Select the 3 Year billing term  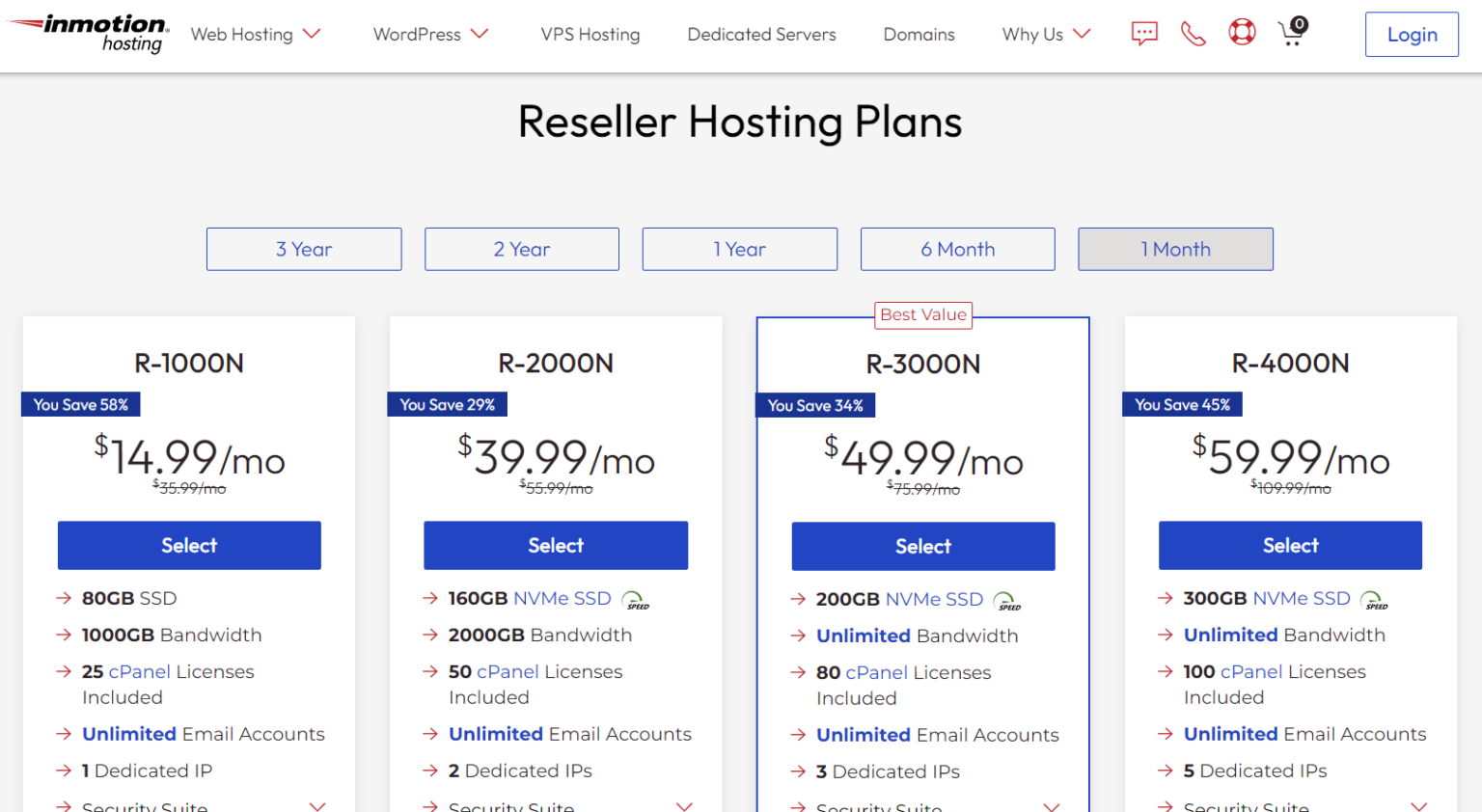[x=304, y=249]
